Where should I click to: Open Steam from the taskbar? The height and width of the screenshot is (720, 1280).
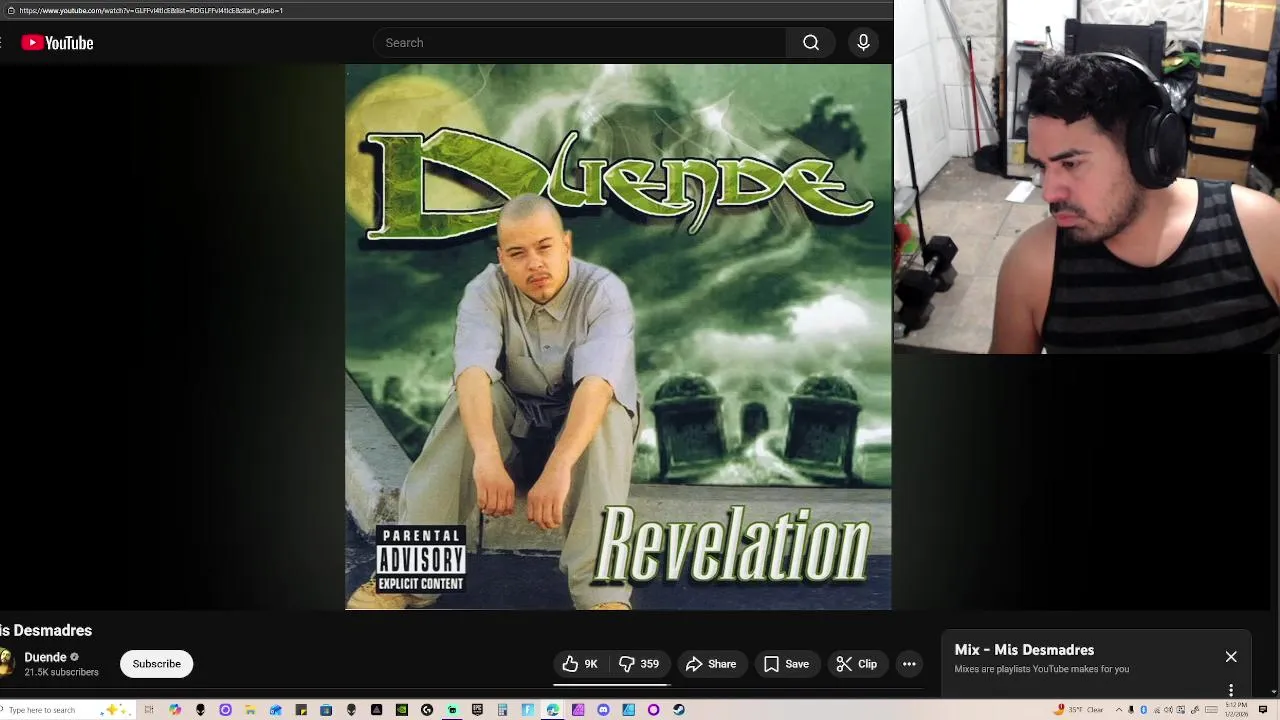point(679,710)
